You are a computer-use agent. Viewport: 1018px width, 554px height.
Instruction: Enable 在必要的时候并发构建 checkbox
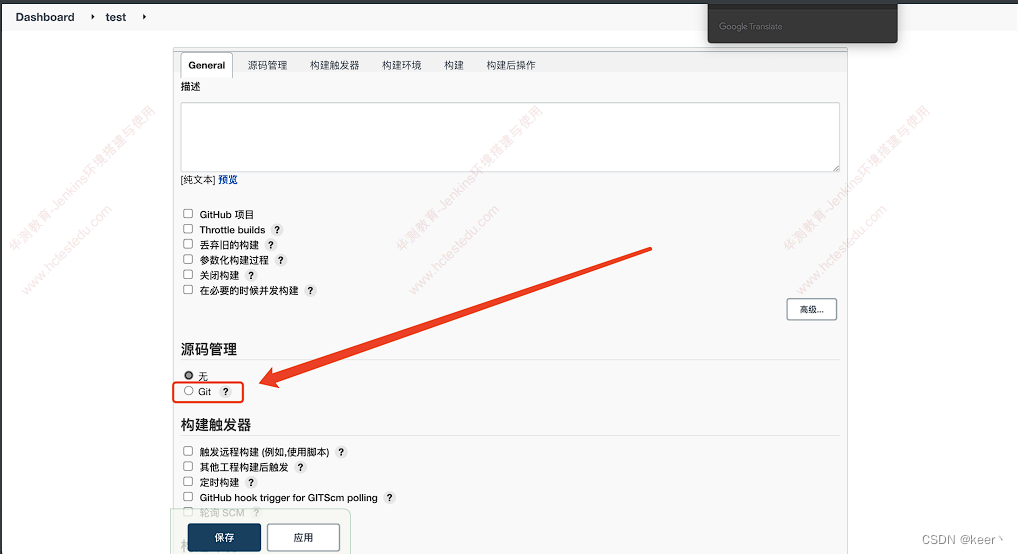[188, 290]
